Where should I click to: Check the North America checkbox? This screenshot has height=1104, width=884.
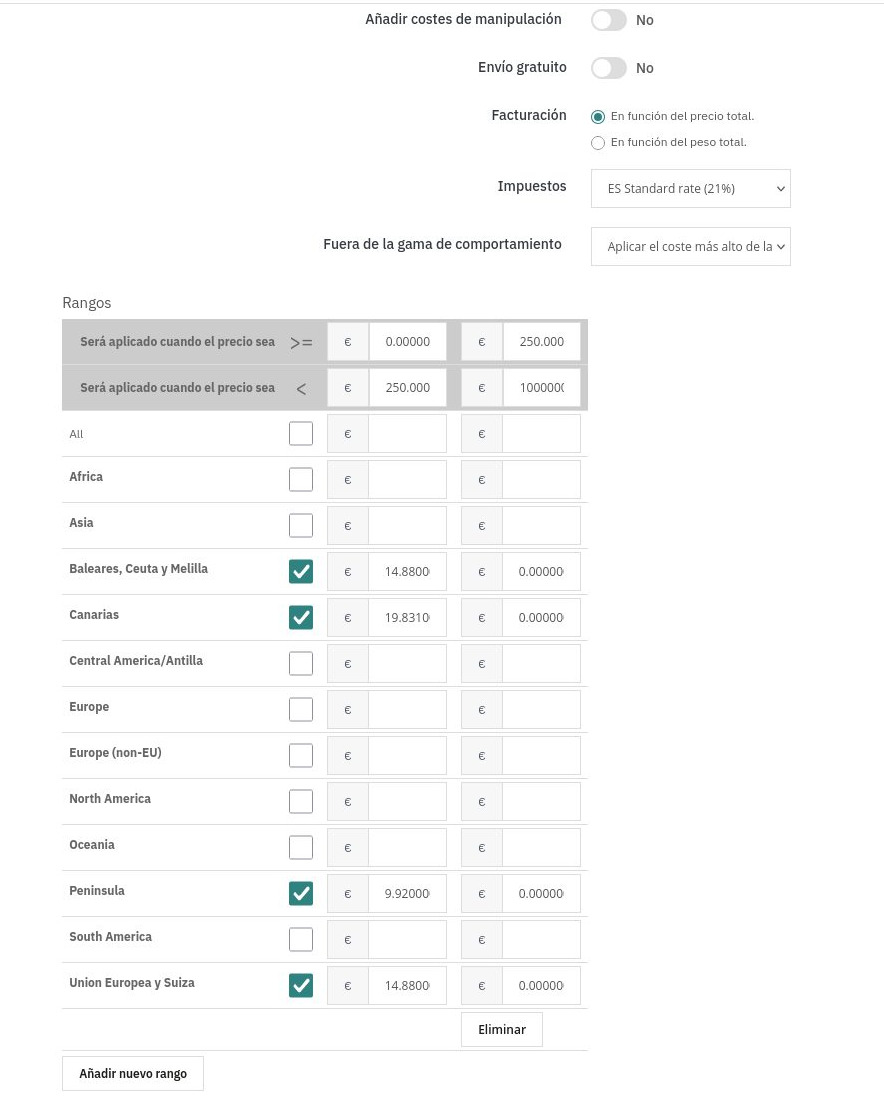pos(301,801)
